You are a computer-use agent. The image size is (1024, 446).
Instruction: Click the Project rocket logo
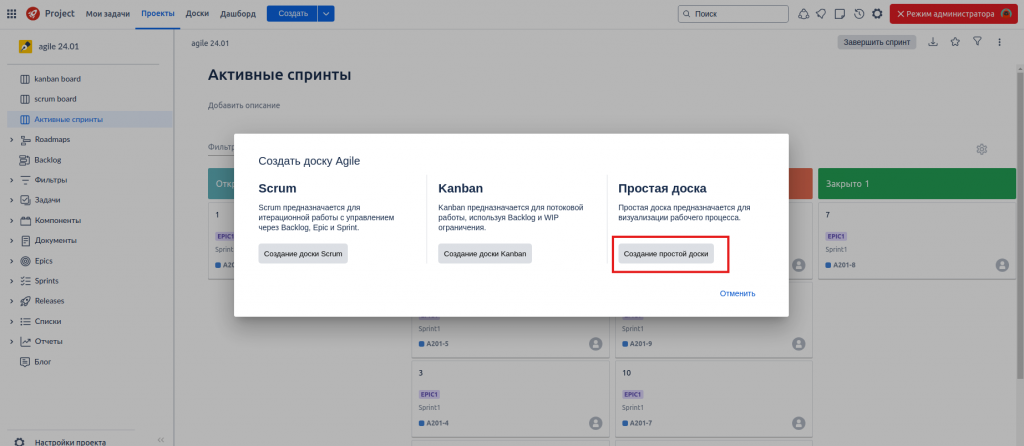pos(33,14)
